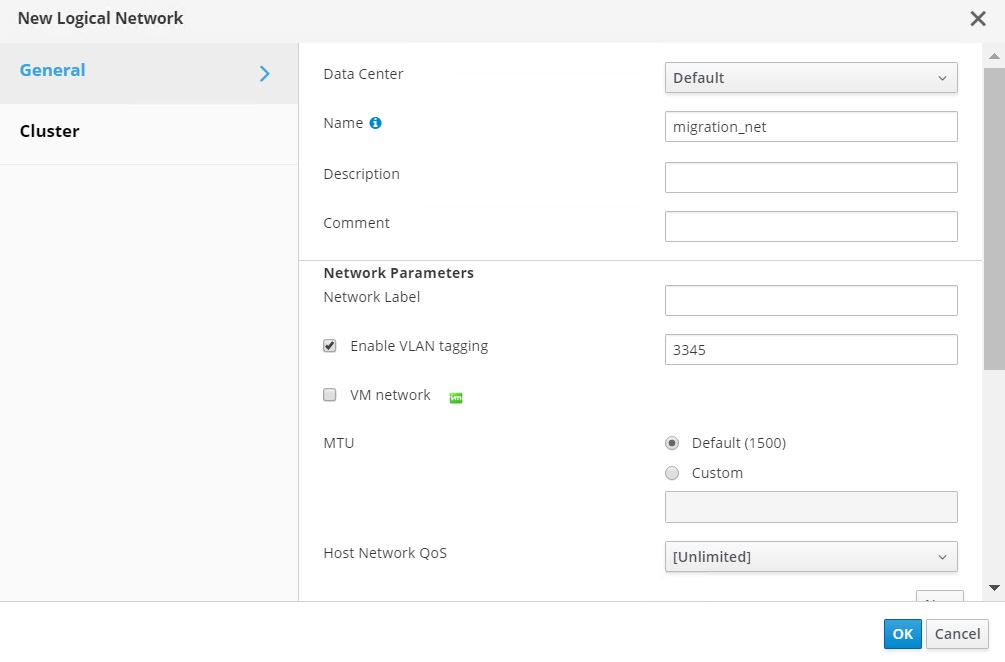Click the info icon beside Name

375,123
